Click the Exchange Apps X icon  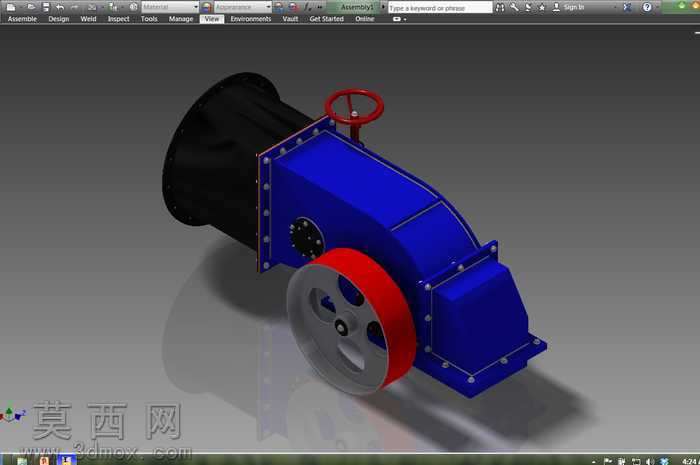coord(627,7)
